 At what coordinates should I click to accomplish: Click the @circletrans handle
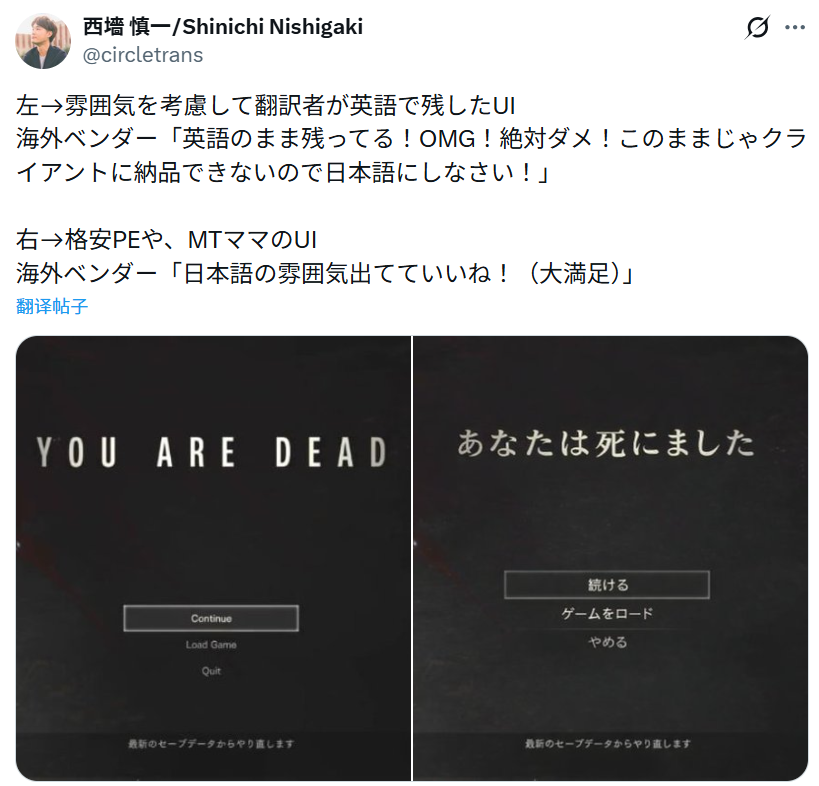pyautogui.click(x=143, y=55)
